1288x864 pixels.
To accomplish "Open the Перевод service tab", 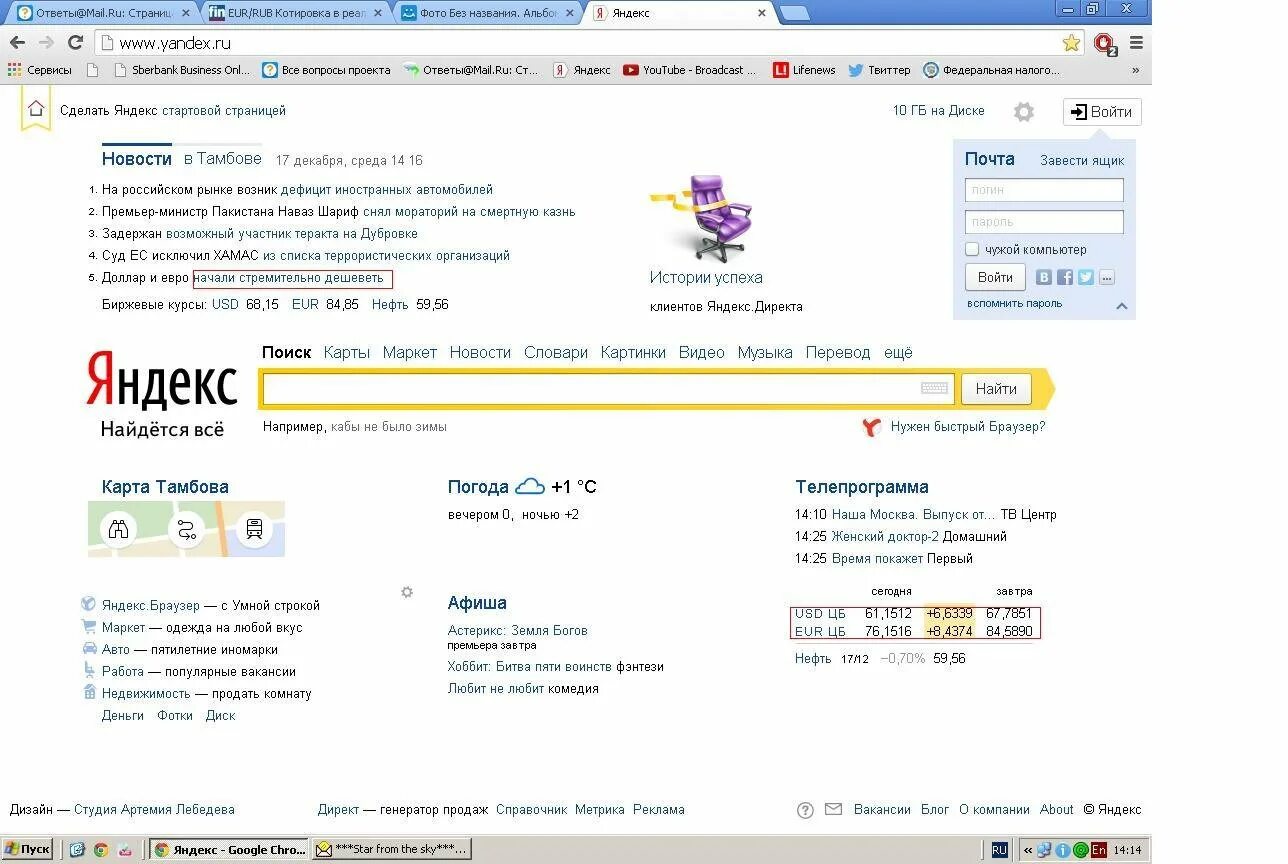I will tap(839, 353).
